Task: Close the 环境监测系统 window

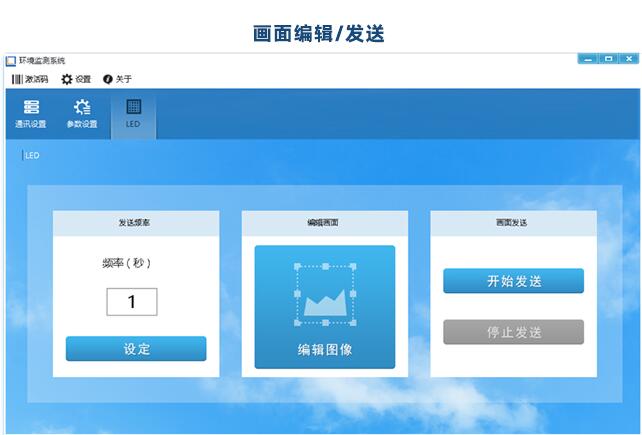Action: pyautogui.click(x=629, y=59)
